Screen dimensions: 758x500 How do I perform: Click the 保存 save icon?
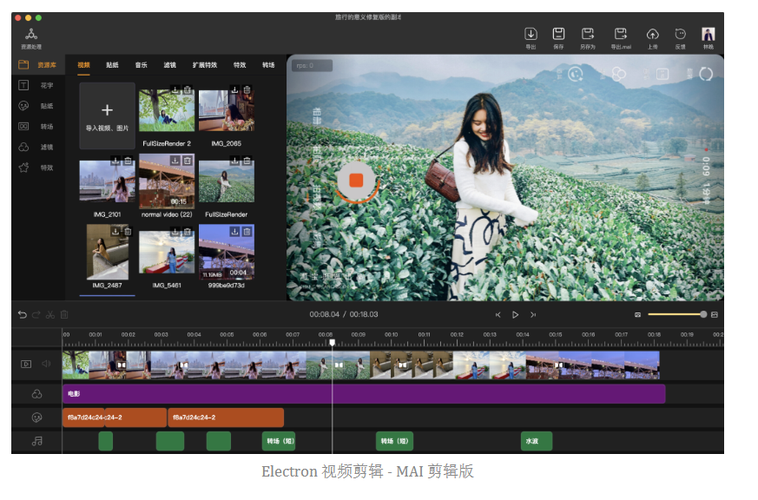558,34
